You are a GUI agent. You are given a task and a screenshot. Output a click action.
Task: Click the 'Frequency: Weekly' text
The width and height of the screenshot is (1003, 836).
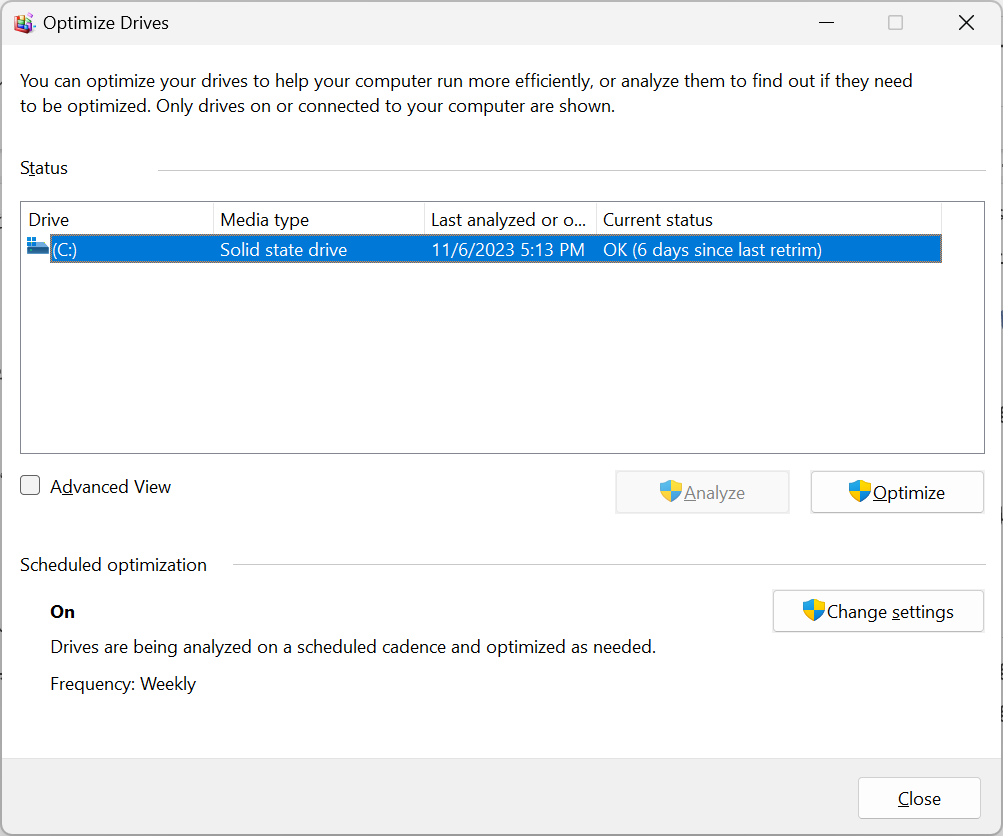(123, 684)
